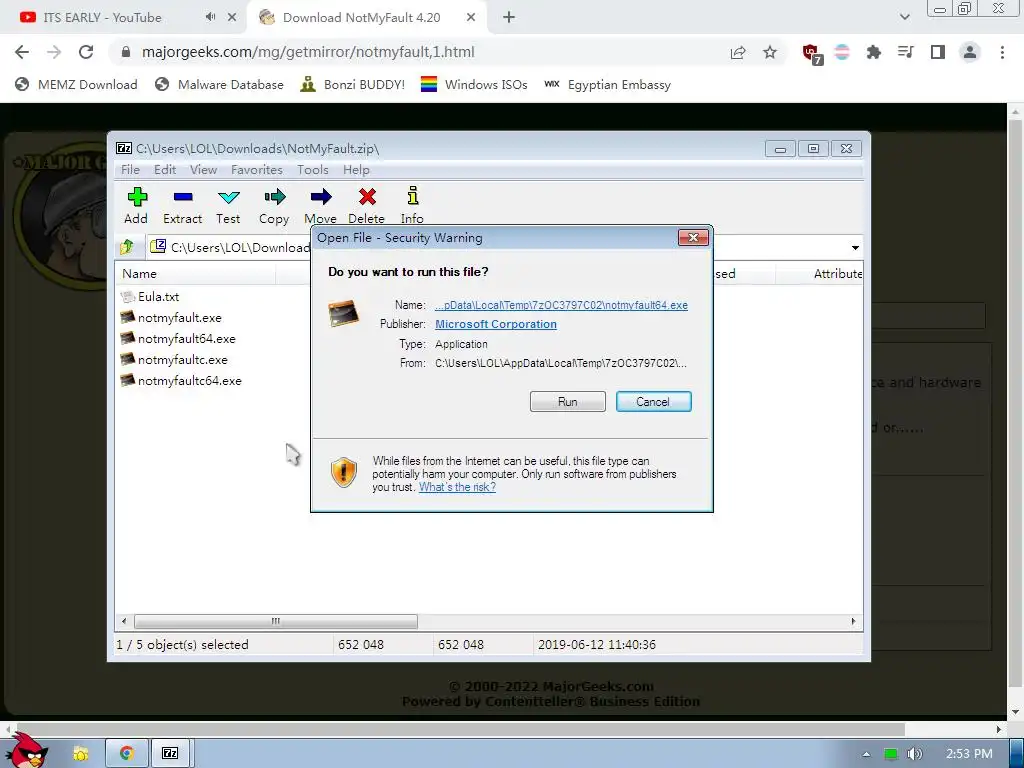Switch to Chrome in the taskbar
The width and height of the screenshot is (1024, 768).
click(127, 754)
